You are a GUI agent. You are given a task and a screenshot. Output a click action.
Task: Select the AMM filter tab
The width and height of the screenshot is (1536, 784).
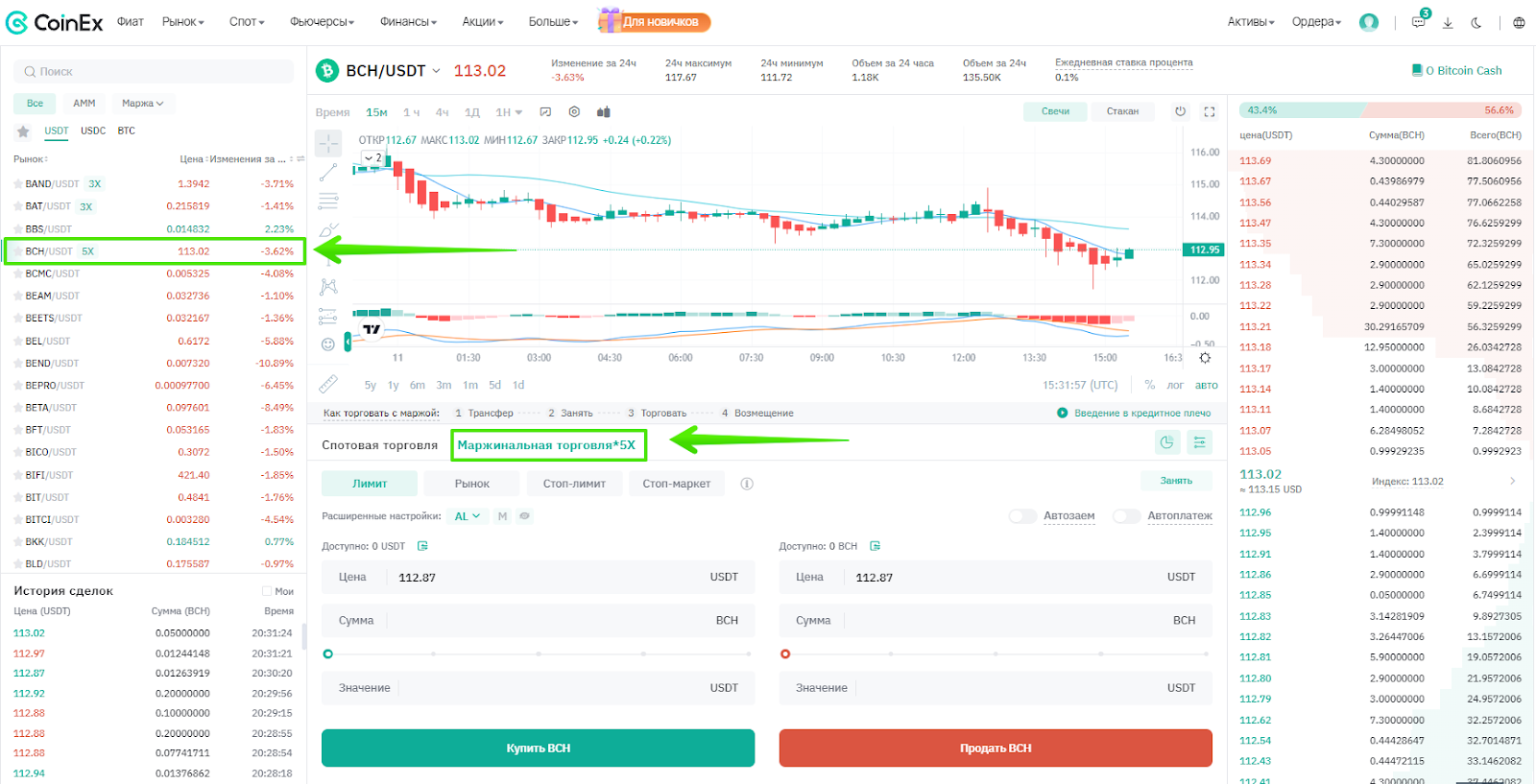pos(84,104)
